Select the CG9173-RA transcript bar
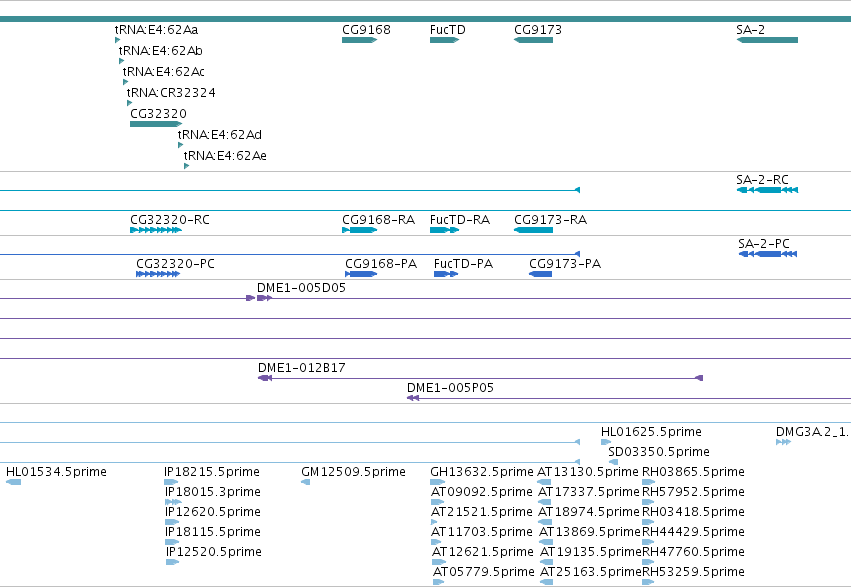Screen dimensions: 851x587 coord(534,230)
